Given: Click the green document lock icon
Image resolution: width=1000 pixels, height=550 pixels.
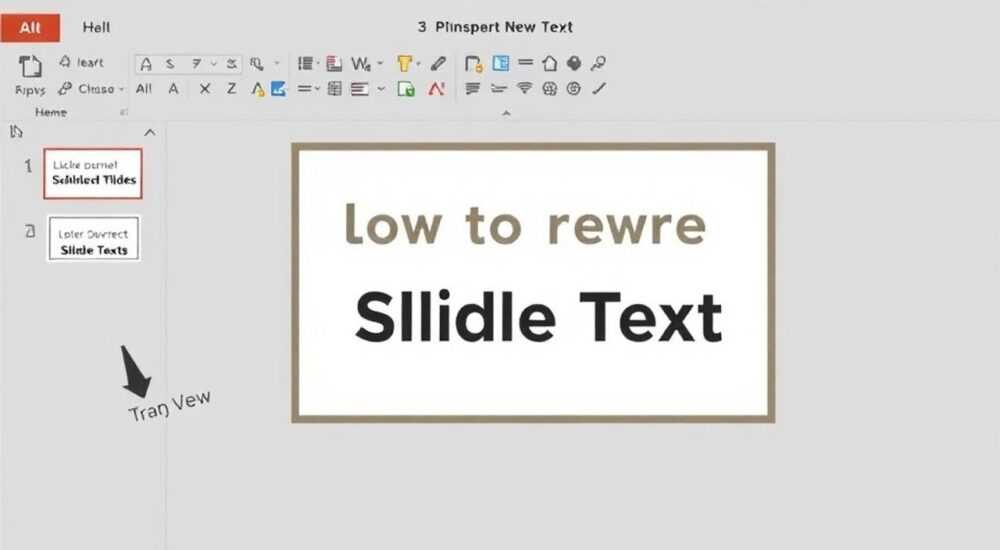Looking at the screenshot, I should pyautogui.click(x=406, y=89).
